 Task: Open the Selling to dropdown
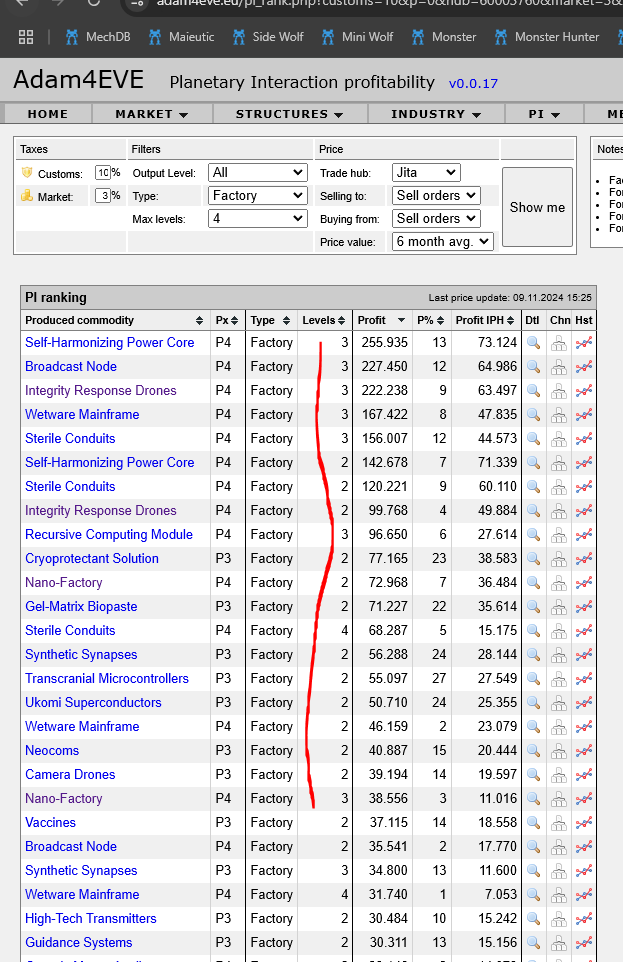click(436, 196)
